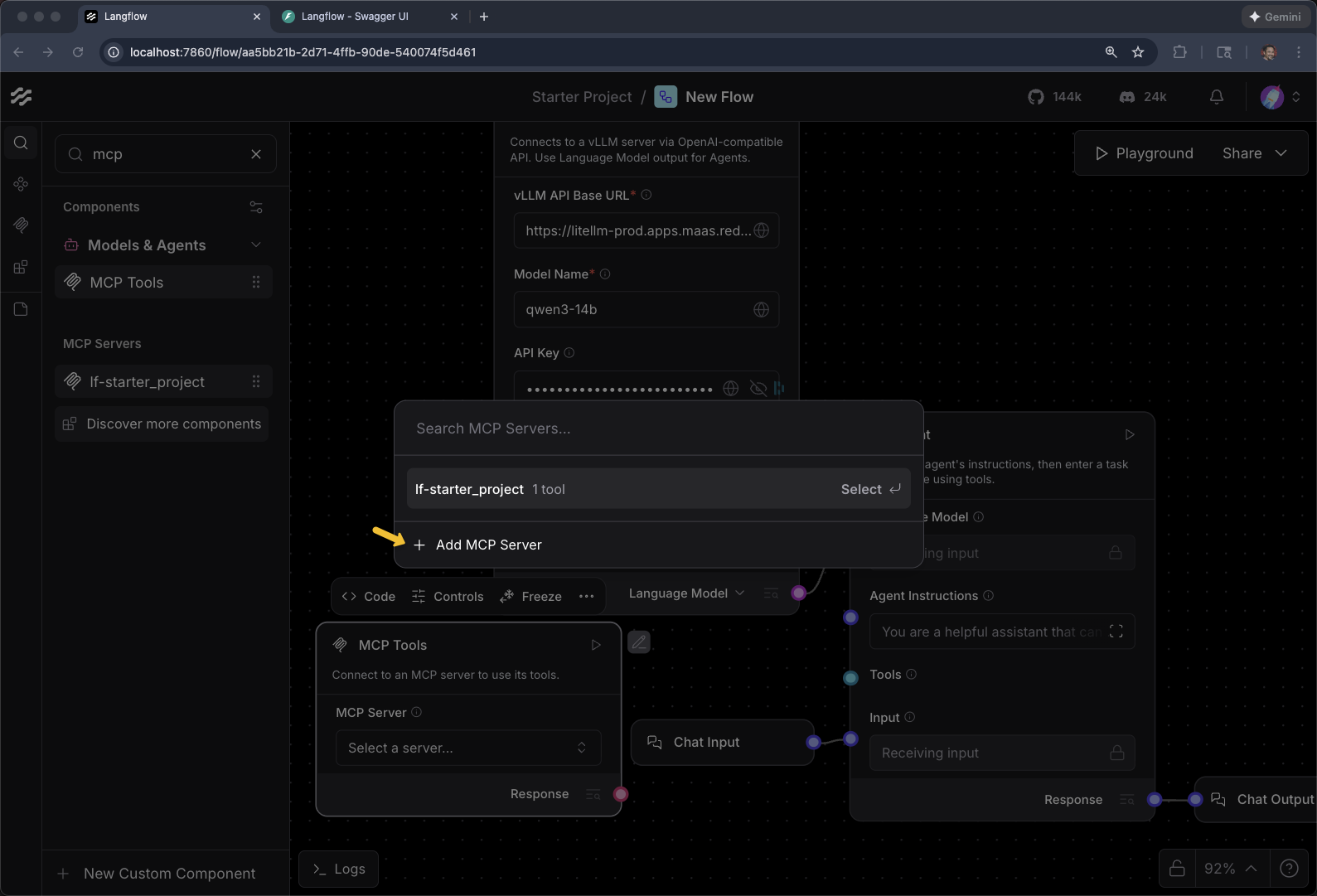The width and height of the screenshot is (1317, 896).
Task: Open the help question mark icon
Action: (x=1289, y=868)
